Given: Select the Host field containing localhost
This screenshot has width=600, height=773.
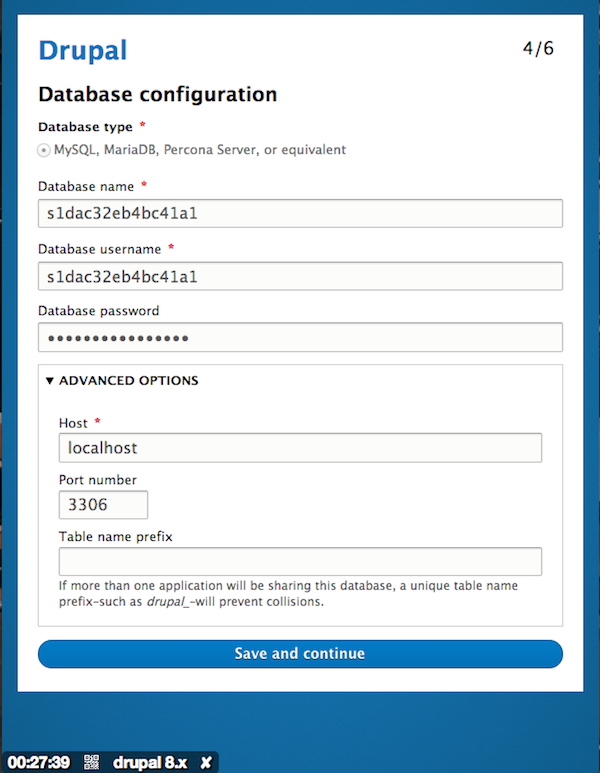Looking at the screenshot, I should pos(300,448).
